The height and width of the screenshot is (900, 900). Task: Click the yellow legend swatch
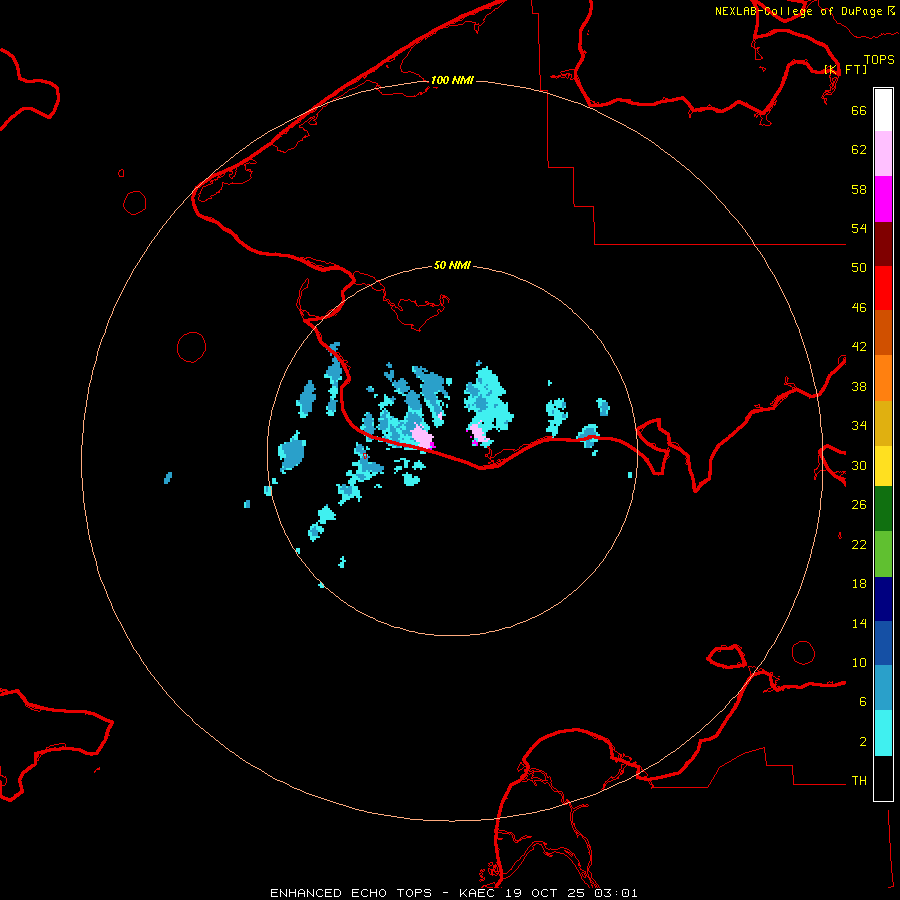click(883, 466)
